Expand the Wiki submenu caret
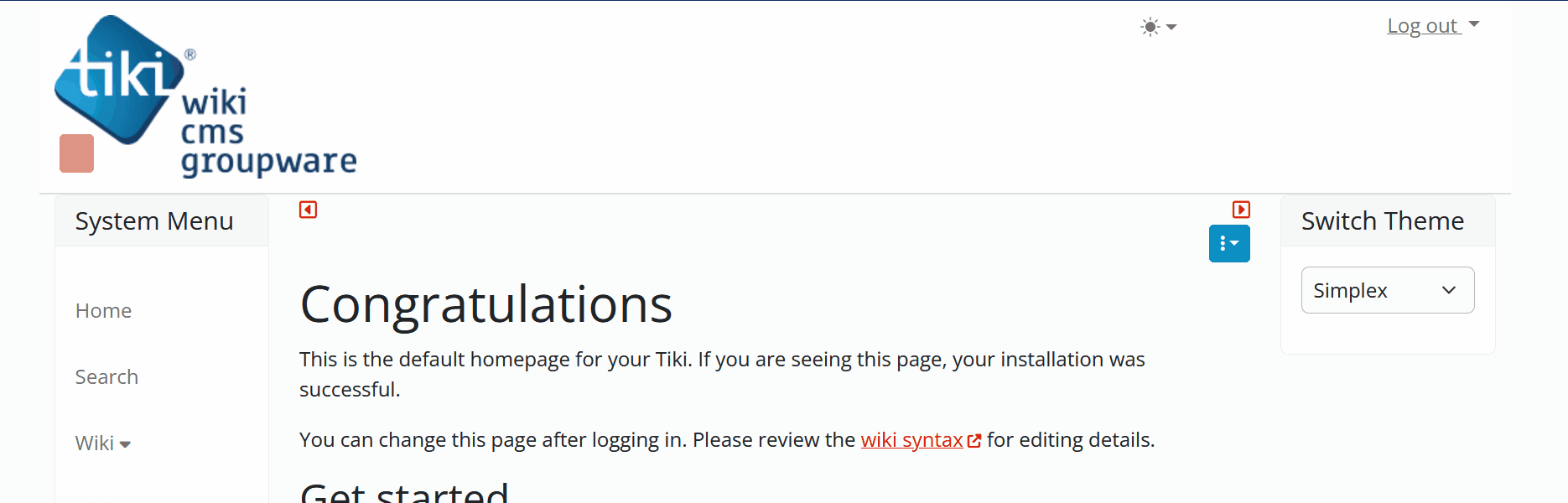The image size is (1568, 503). 125,444
